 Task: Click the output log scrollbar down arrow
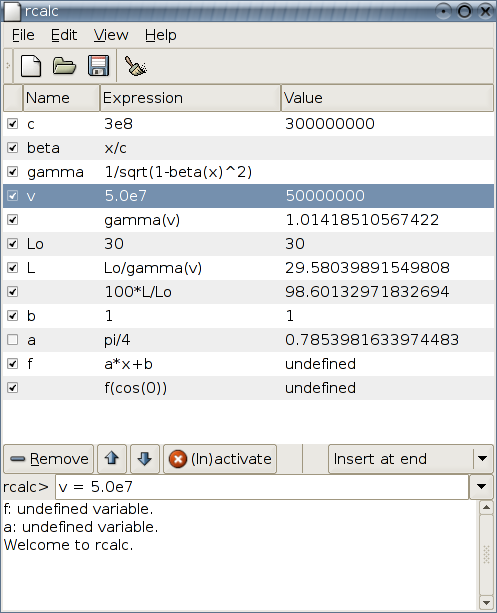486,602
